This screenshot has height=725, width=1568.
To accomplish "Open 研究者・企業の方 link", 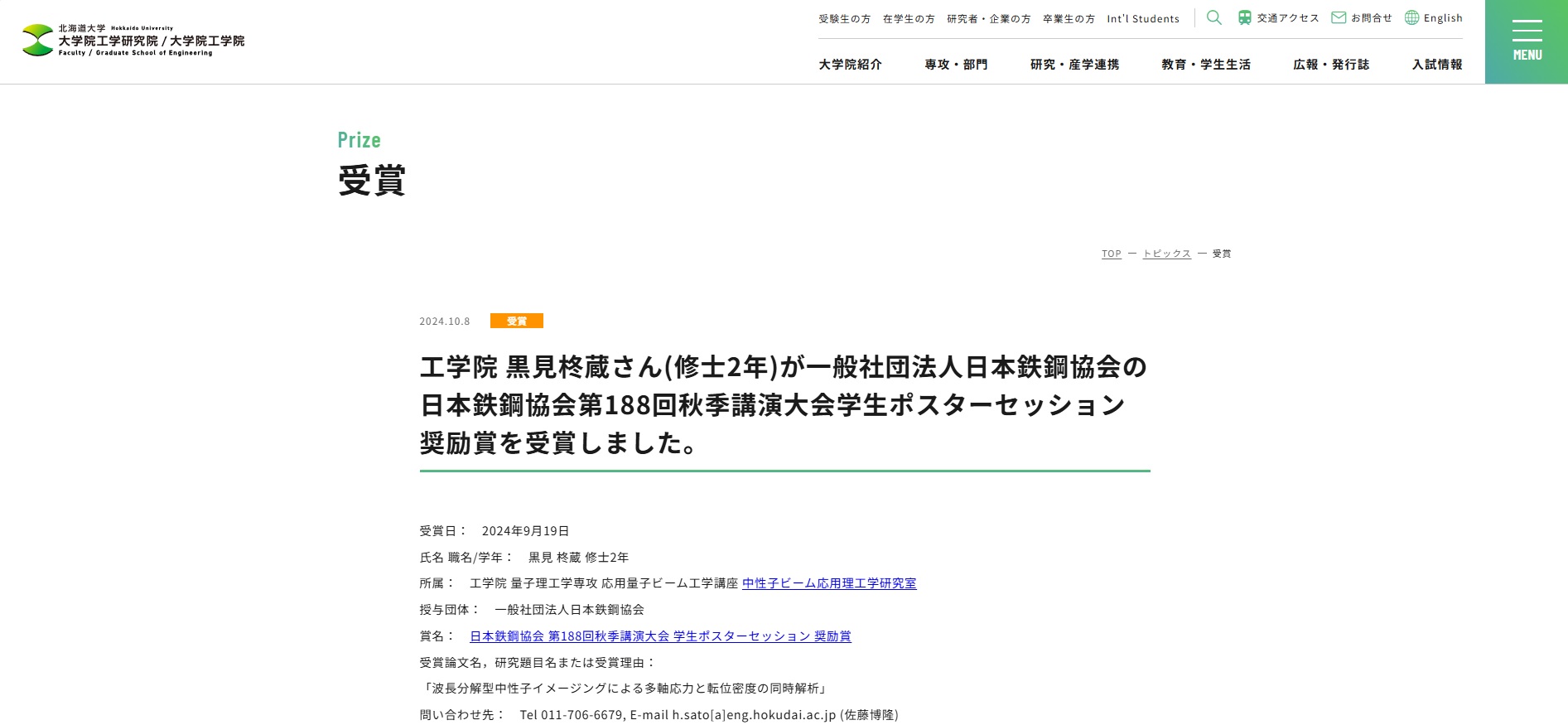I will (x=989, y=18).
